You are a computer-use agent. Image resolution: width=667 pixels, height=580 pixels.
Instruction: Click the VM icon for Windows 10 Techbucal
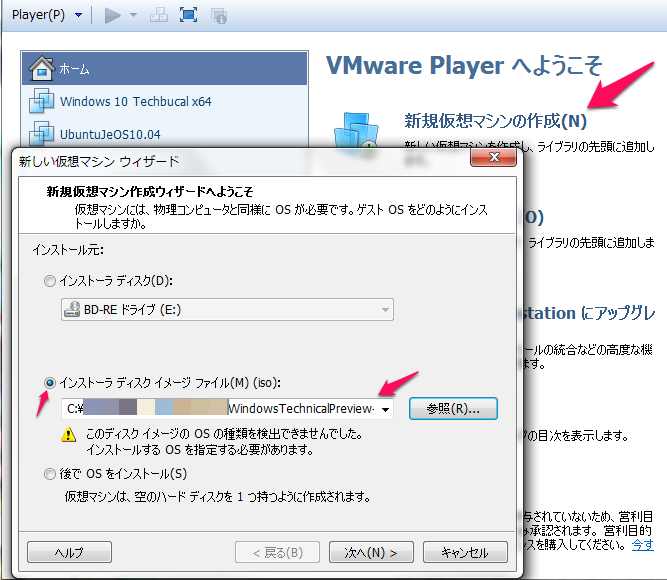(x=41, y=101)
